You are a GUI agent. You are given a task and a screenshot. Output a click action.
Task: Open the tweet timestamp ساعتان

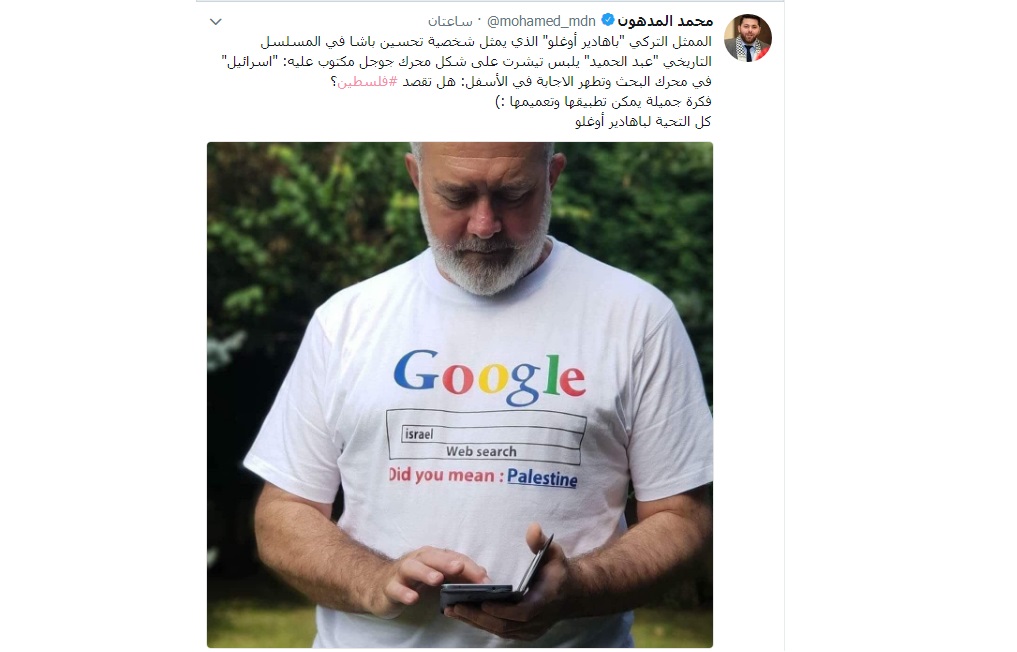point(450,21)
